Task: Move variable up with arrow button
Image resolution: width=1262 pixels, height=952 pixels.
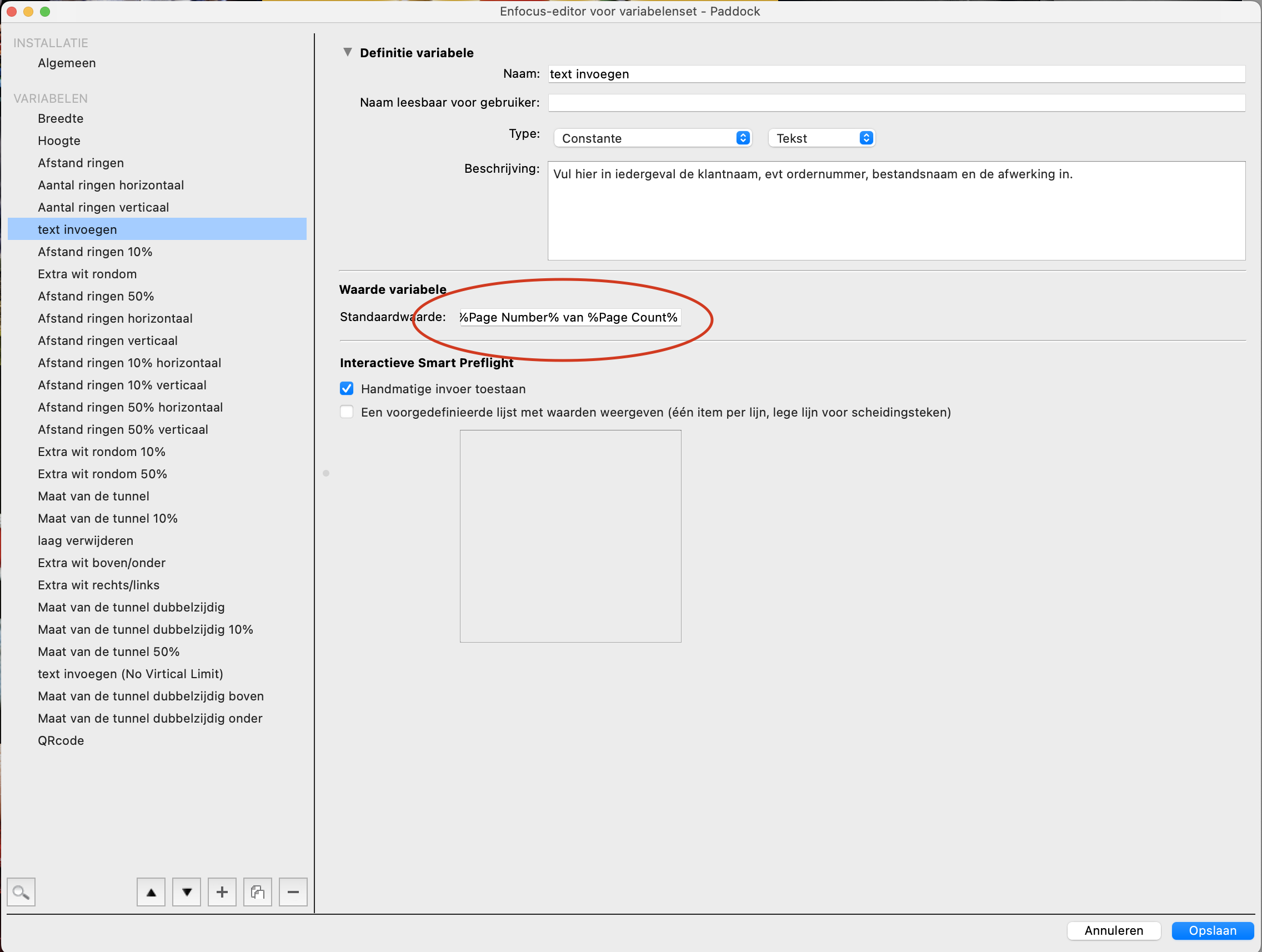Action: tap(151, 891)
